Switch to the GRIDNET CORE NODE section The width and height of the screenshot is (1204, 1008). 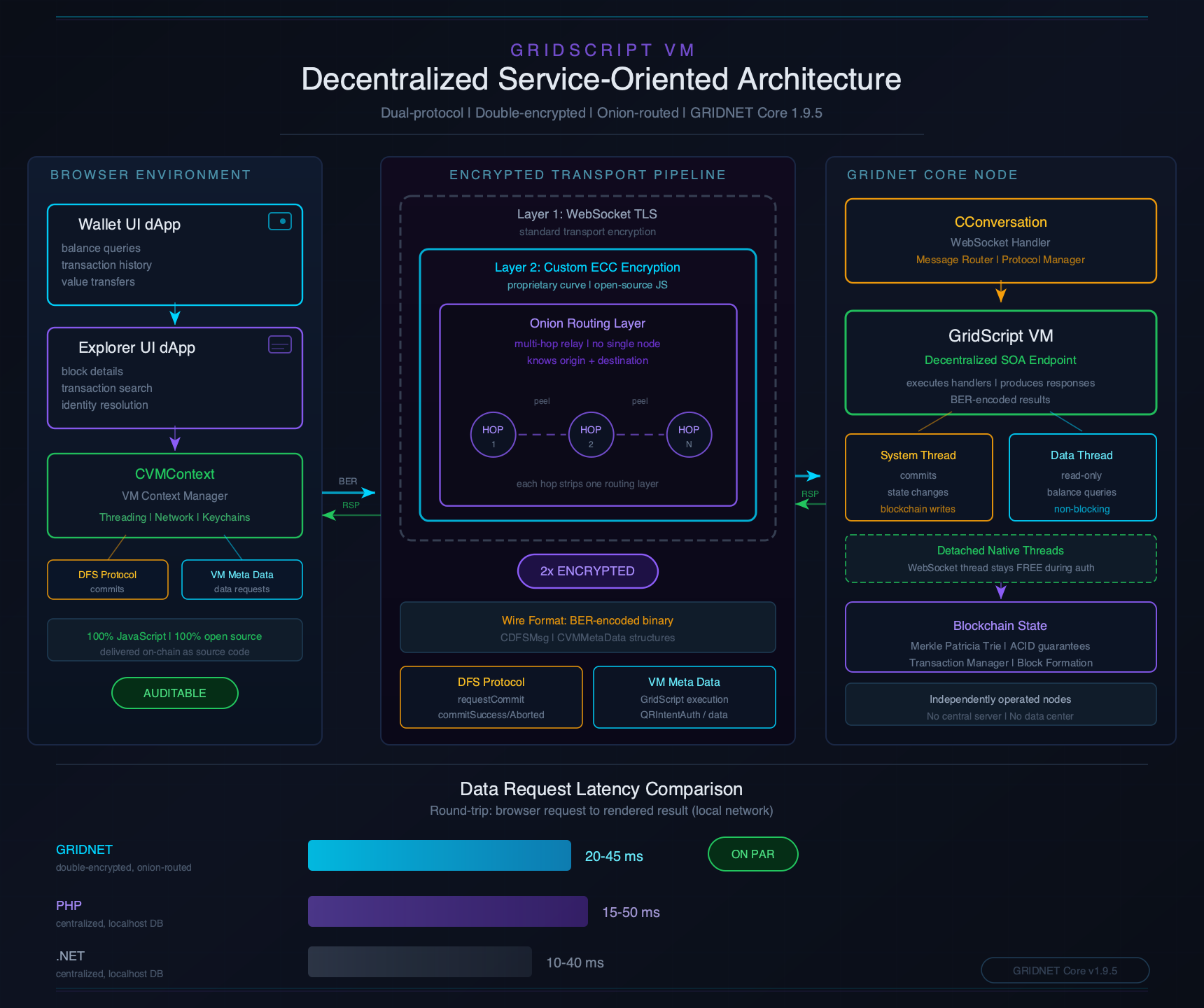(934, 175)
